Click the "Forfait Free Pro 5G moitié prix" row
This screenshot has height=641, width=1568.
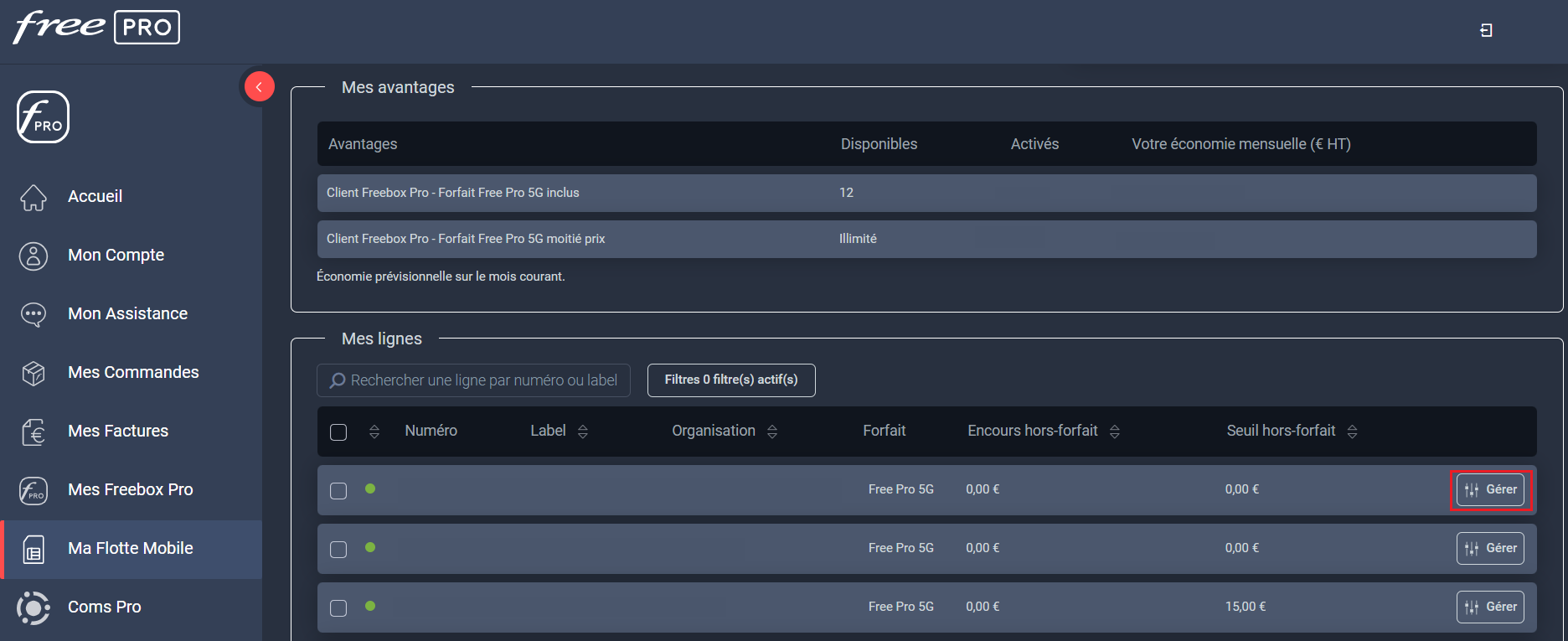927,239
